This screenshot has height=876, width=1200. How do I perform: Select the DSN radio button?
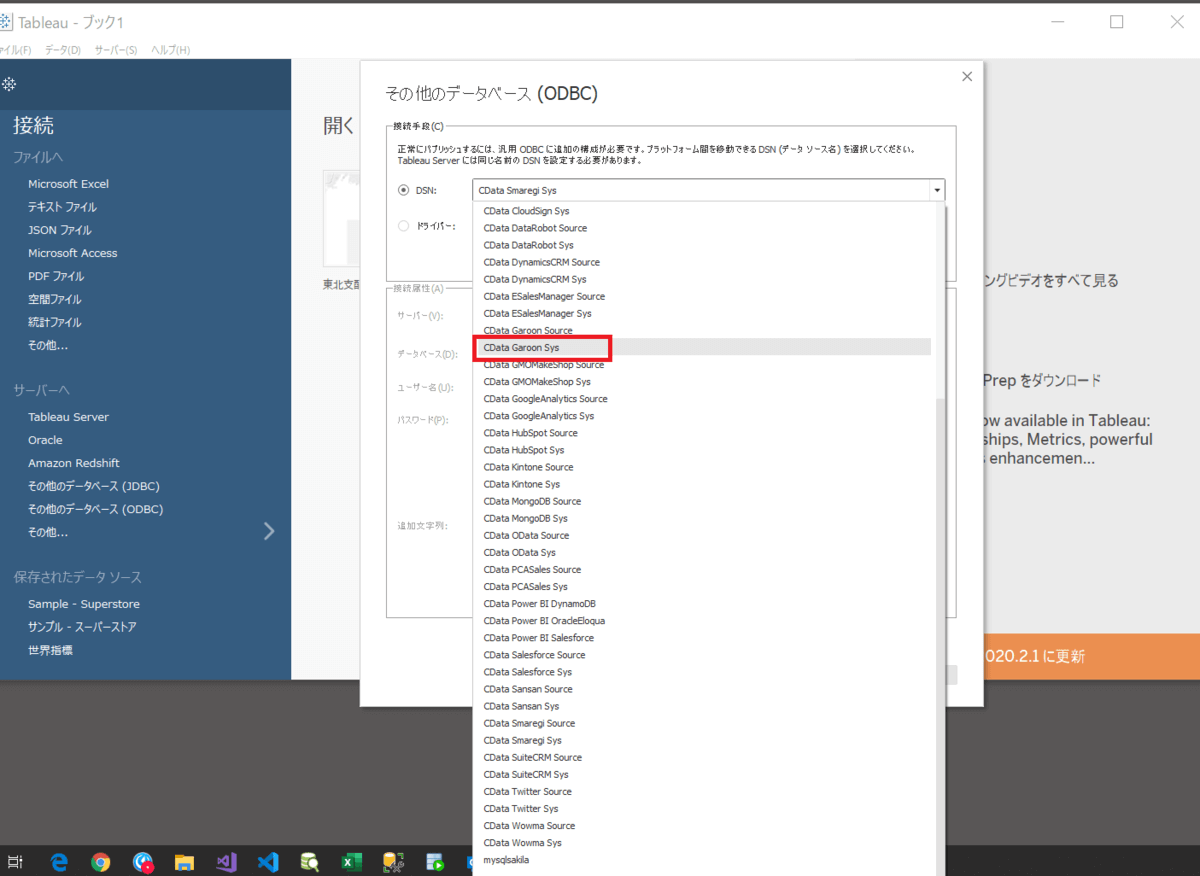coord(404,190)
